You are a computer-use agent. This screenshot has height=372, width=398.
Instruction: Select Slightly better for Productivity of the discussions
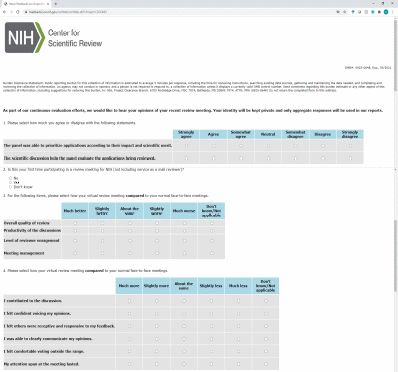tap(102, 230)
